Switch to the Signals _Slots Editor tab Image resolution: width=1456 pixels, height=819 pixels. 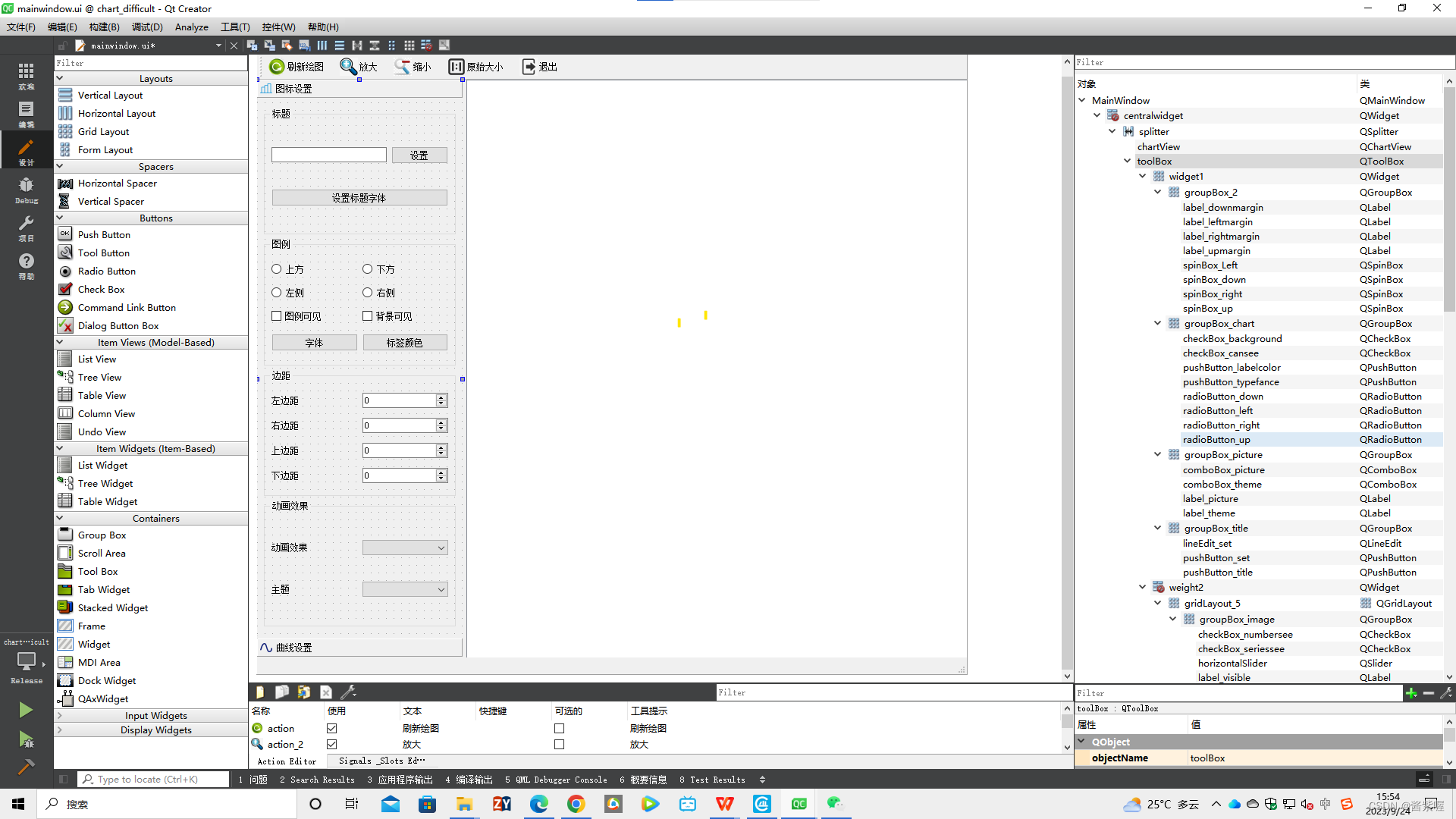point(381,761)
